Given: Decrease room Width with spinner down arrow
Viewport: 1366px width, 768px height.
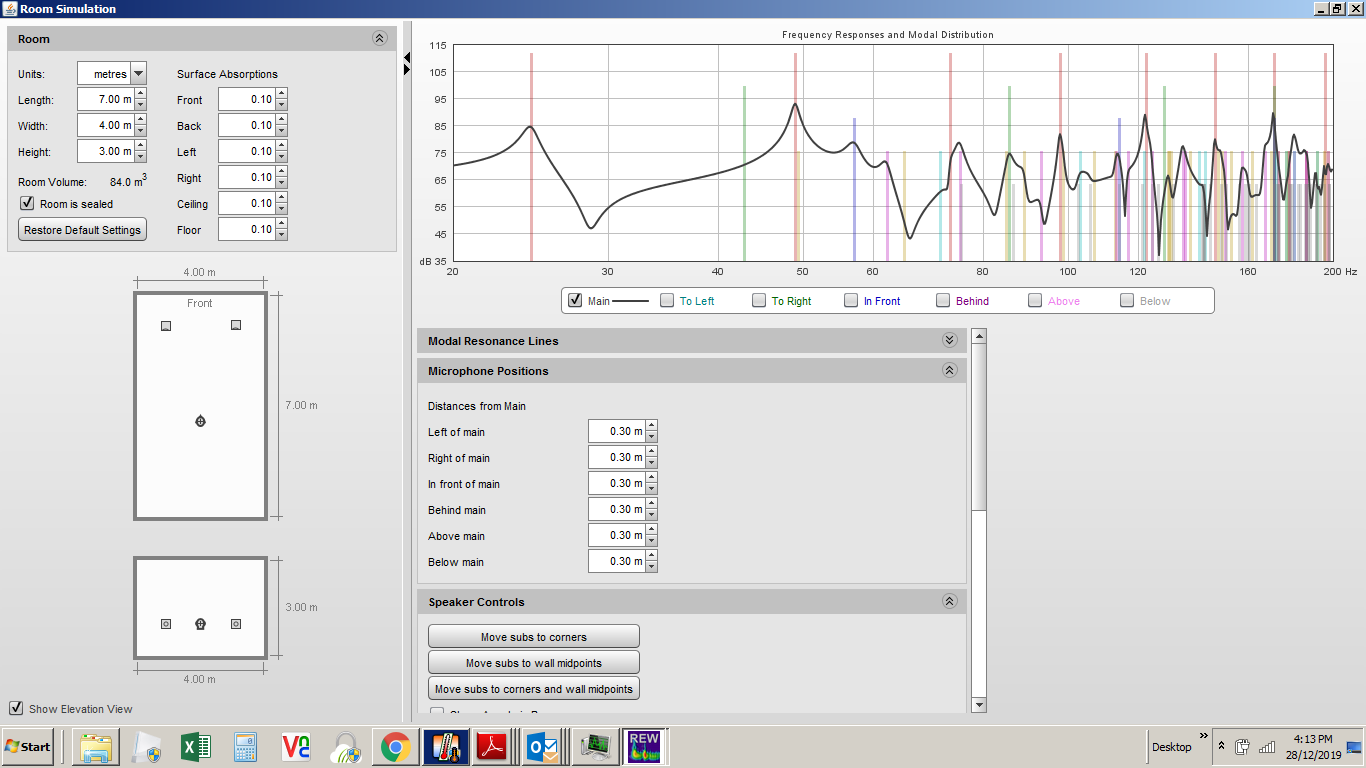Looking at the screenshot, I should point(140,131).
